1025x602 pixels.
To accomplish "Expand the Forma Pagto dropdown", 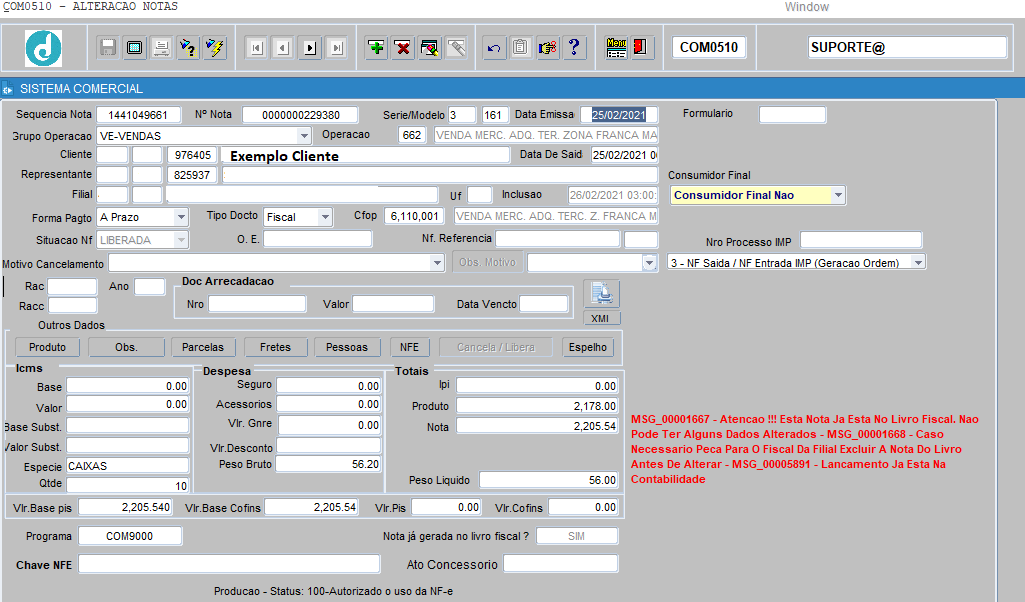I will (x=181, y=217).
